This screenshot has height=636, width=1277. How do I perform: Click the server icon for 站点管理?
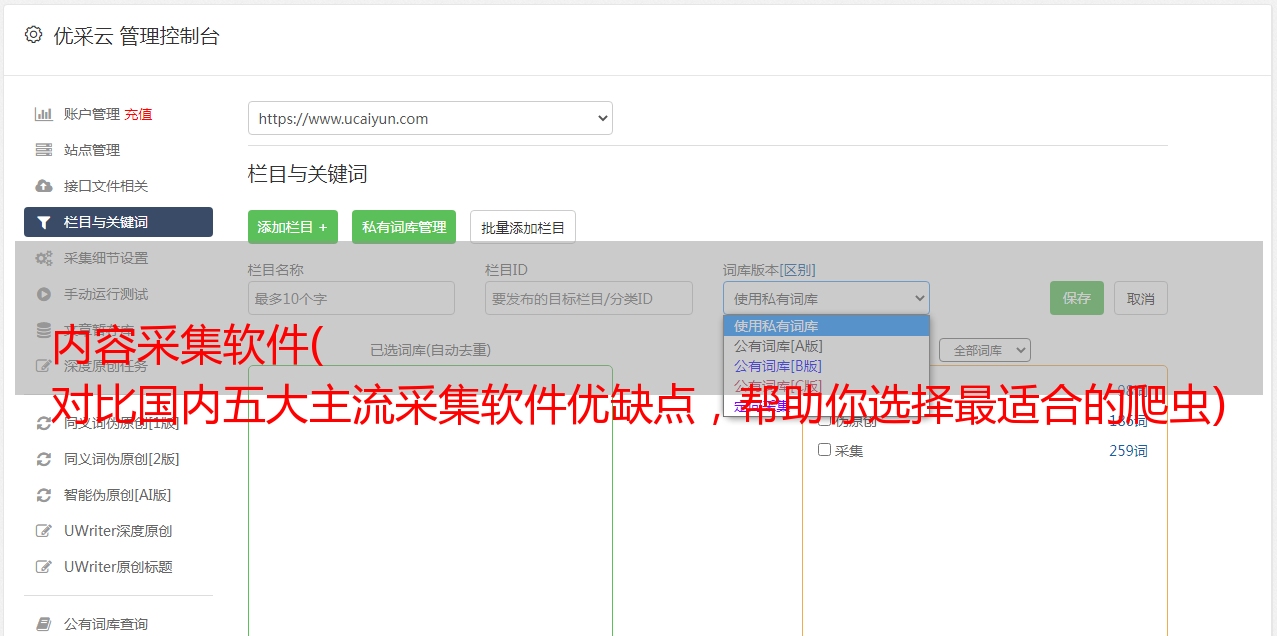coord(43,150)
